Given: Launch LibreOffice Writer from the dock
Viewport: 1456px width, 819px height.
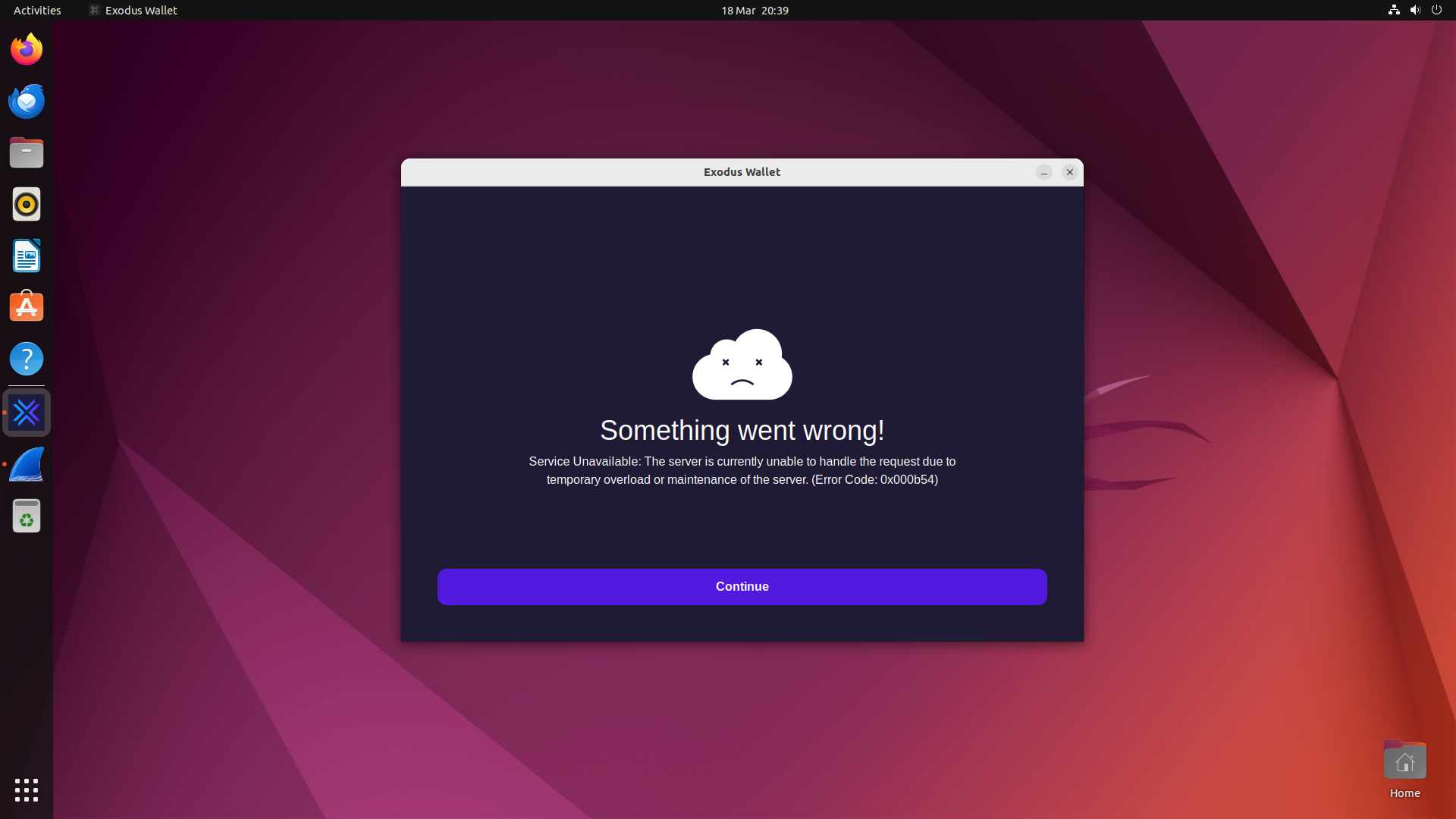Looking at the screenshot, I should pyautogui.click(x=27, y=256).
